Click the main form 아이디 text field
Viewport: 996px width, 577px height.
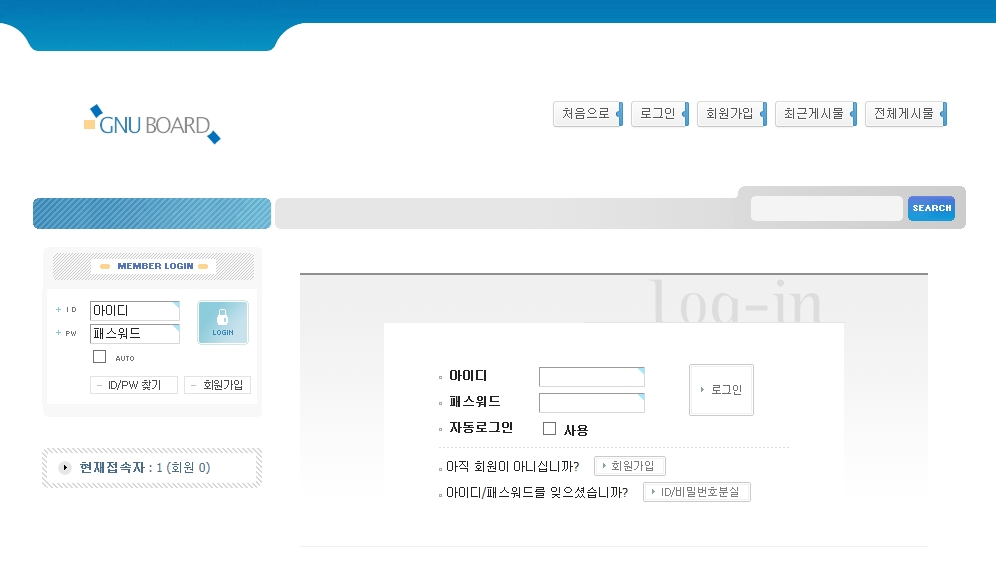tap(591, 377)
